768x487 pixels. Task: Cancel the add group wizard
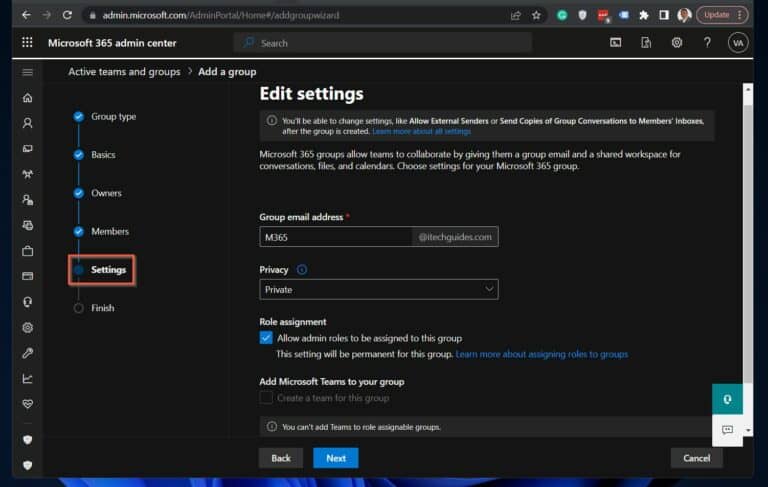696,458
